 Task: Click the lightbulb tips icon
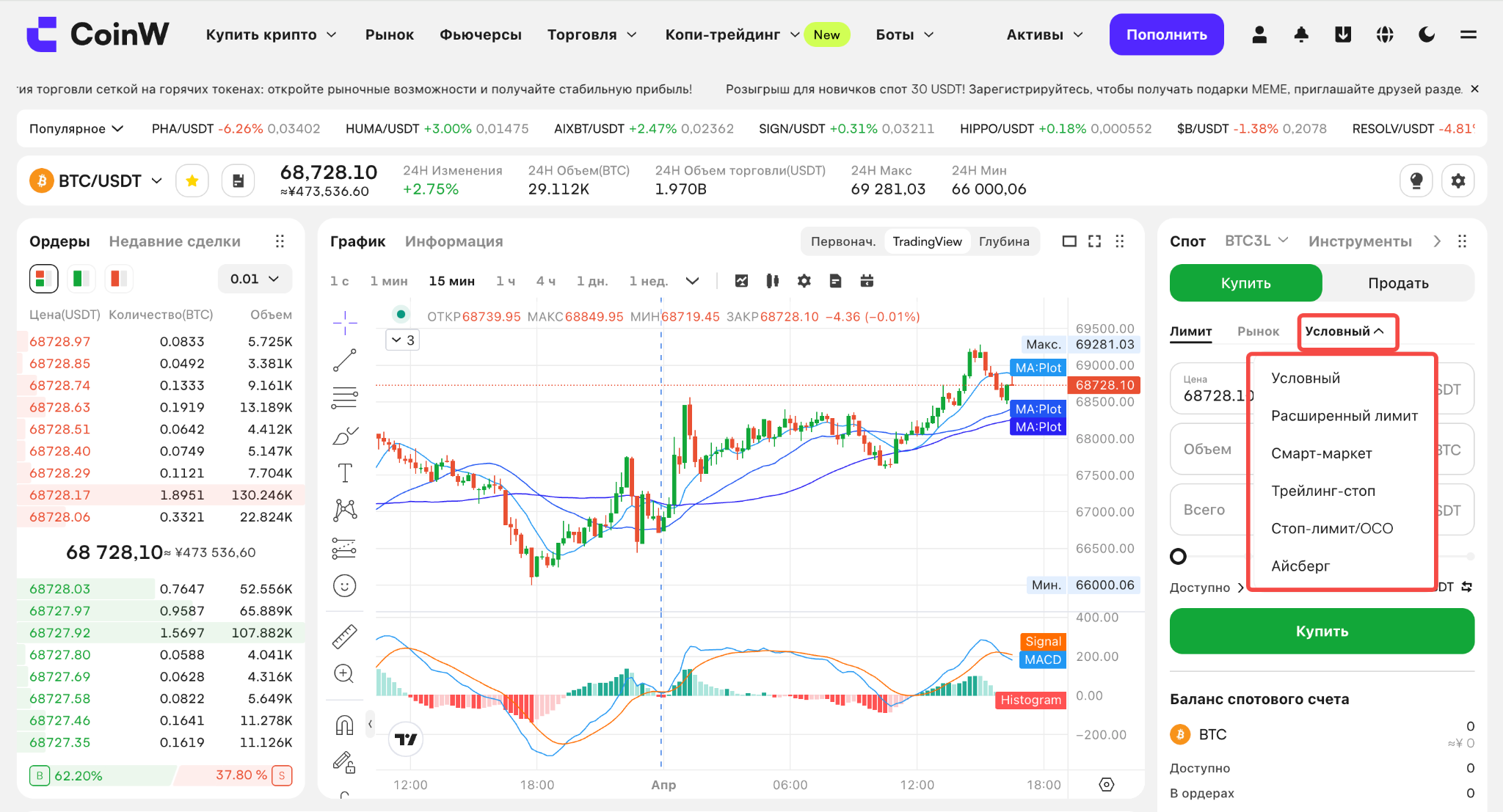tap(1416, 180)
